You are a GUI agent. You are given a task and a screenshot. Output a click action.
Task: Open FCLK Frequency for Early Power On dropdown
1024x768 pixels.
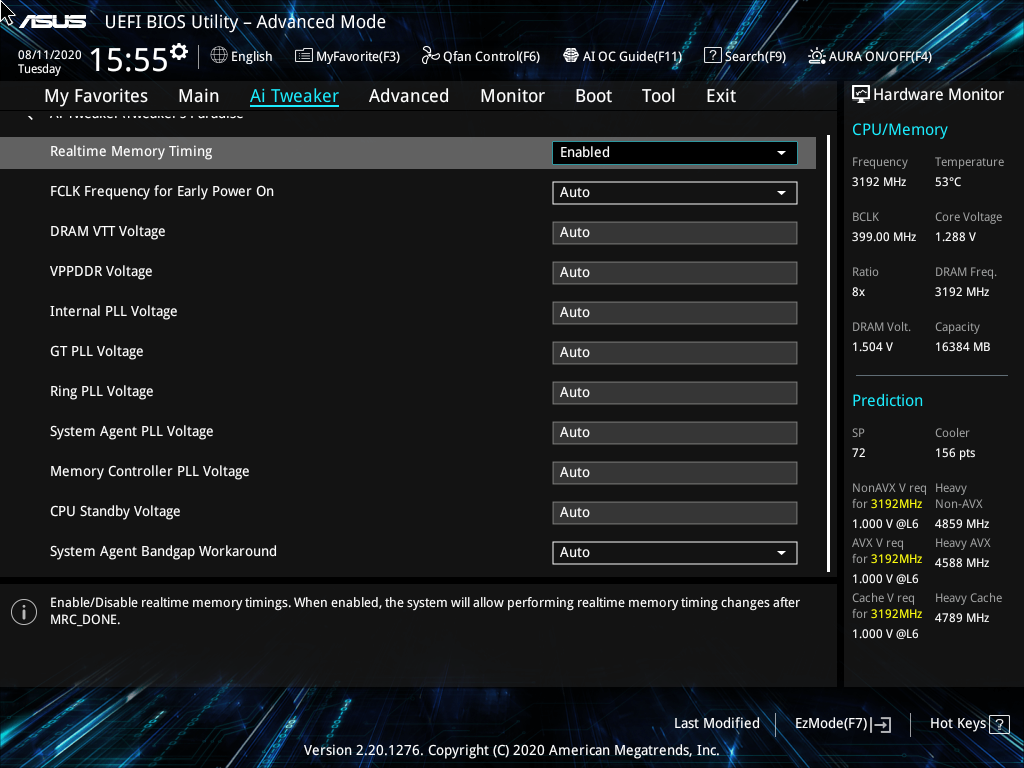click(x=675, y=193)
